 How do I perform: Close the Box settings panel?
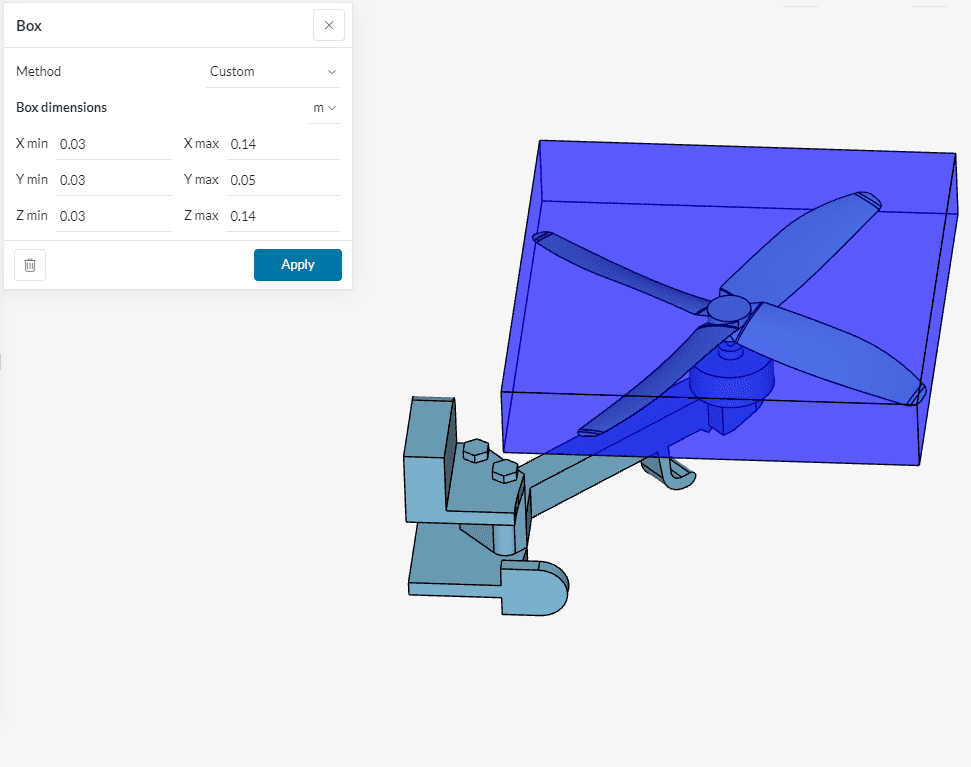click(x=328, y=26)
